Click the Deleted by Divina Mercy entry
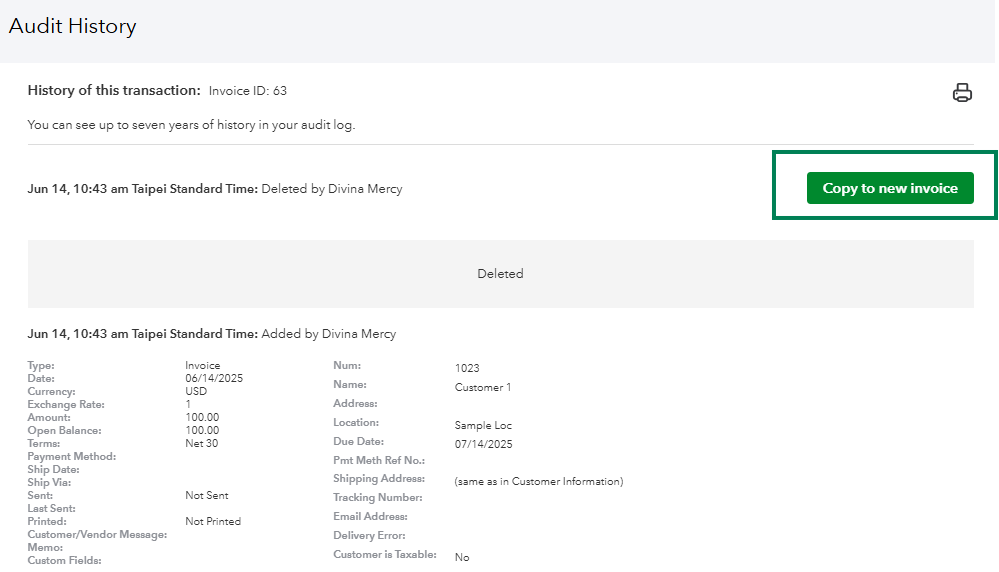 coord(331,189)
